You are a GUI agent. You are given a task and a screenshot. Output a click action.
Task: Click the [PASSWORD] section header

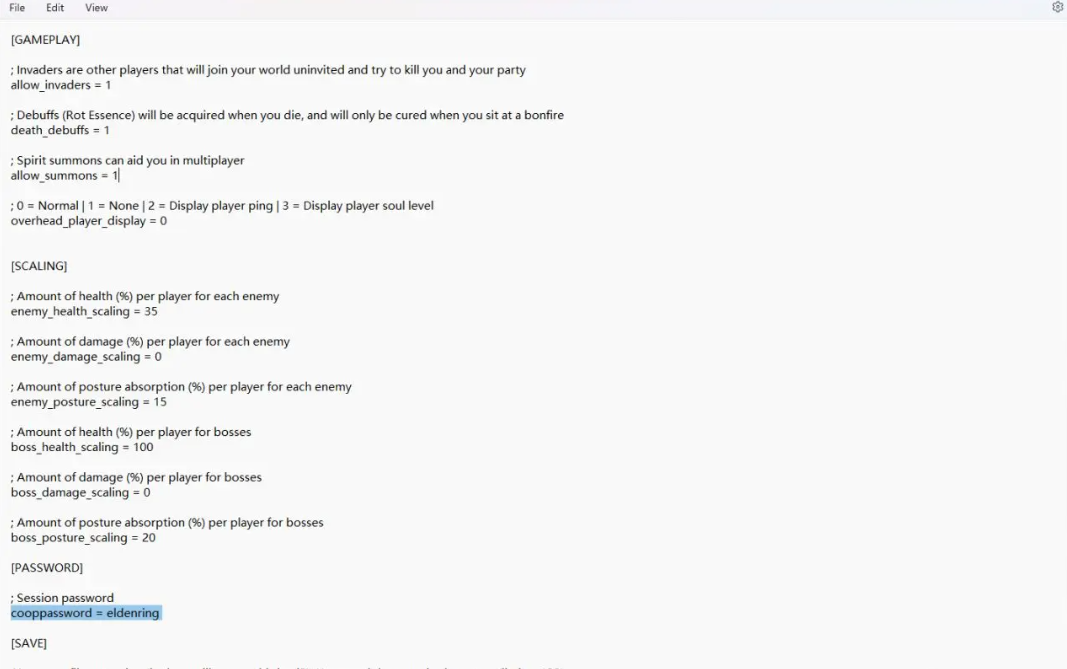[x=47, y=568]
